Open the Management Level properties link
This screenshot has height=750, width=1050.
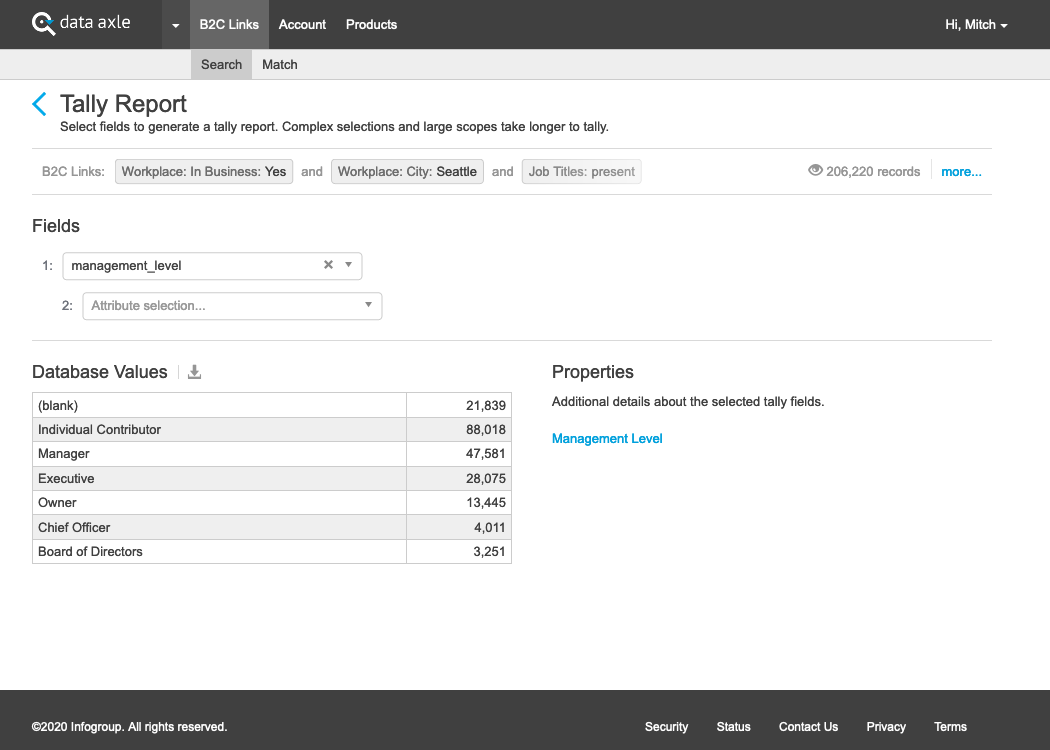tap(607, 438)
